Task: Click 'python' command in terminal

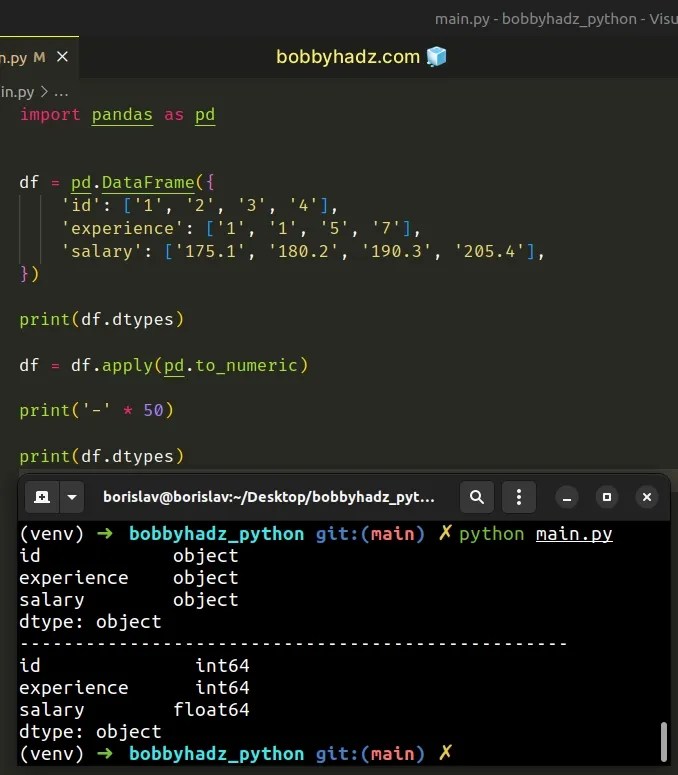Action: tap(491, 534)
